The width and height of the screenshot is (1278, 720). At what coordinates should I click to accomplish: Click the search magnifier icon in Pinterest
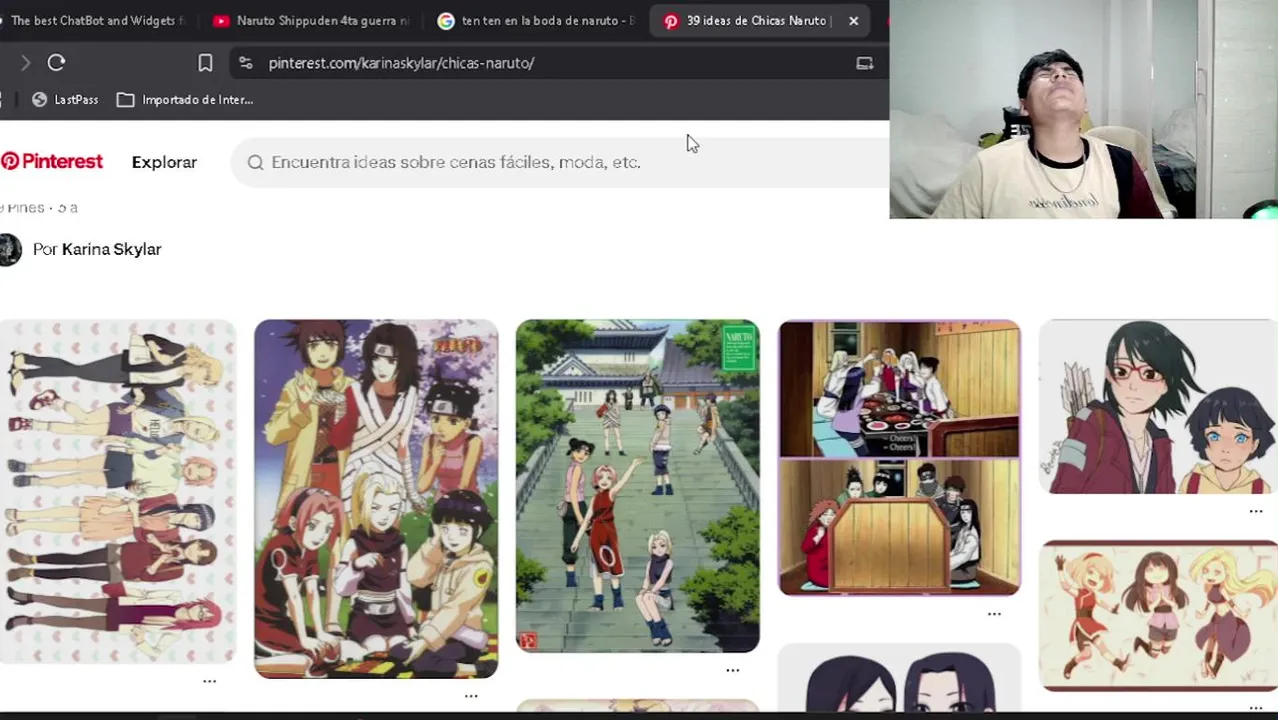[x=255, y=162]
